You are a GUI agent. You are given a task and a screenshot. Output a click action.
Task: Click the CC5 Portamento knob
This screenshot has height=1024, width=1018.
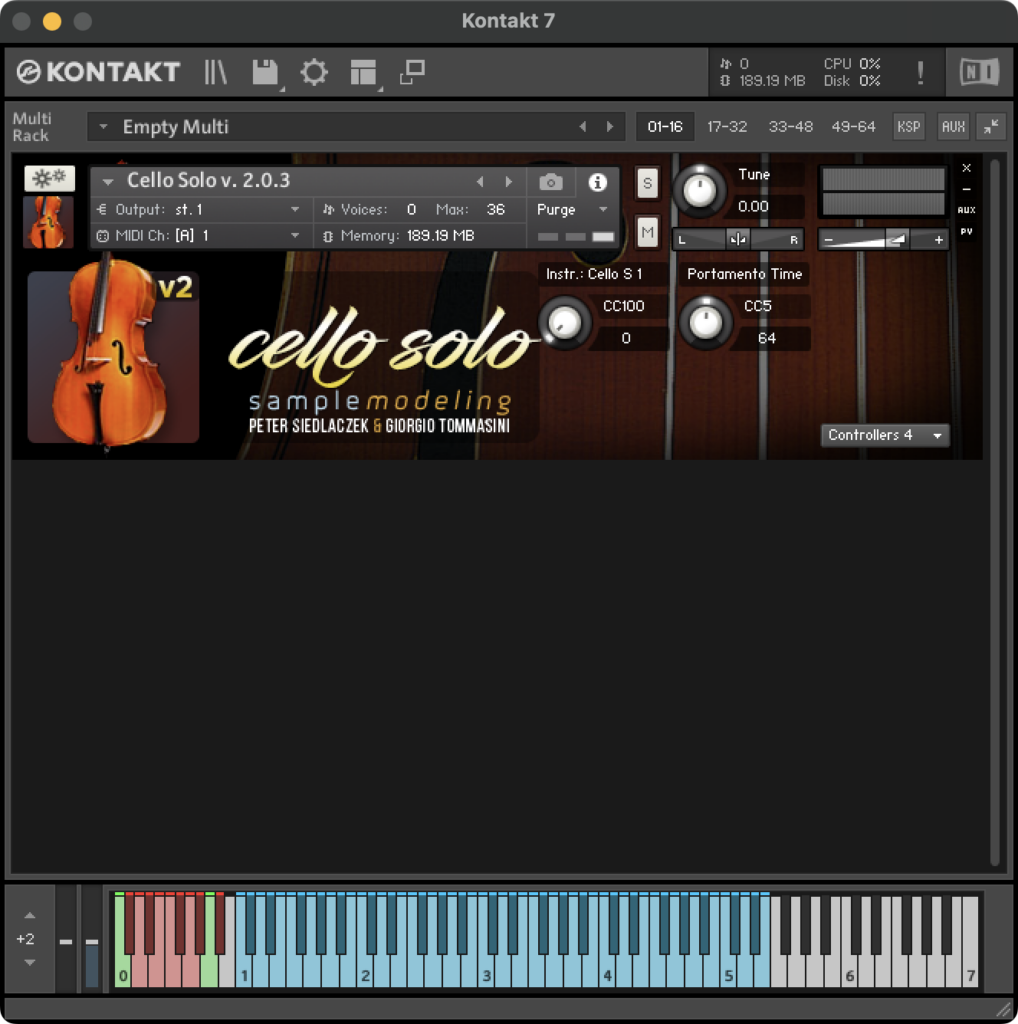tap(705, 322)
